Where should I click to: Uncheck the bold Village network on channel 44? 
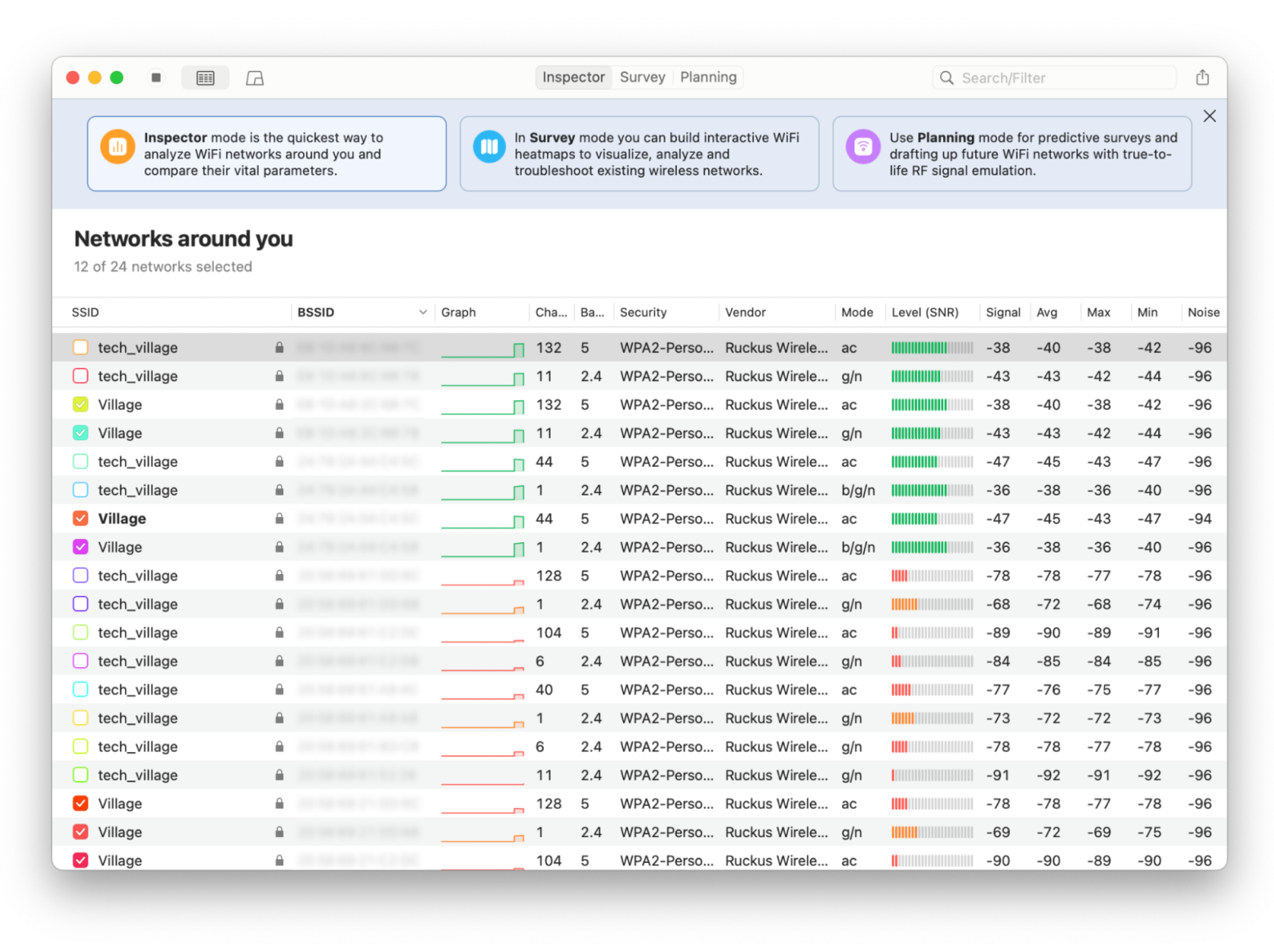(81, 518)
